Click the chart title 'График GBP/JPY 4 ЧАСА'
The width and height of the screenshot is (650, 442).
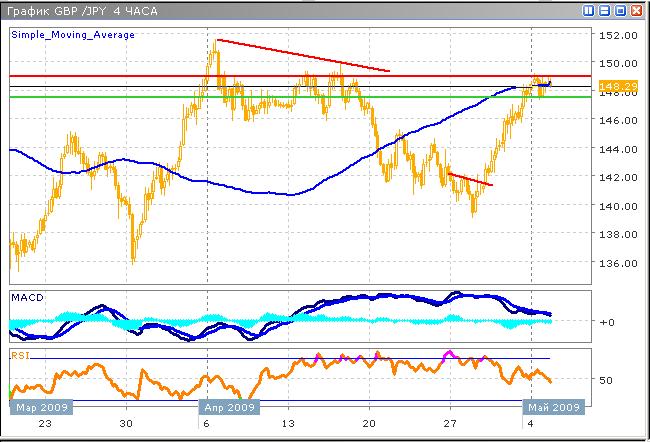(75, 10)
